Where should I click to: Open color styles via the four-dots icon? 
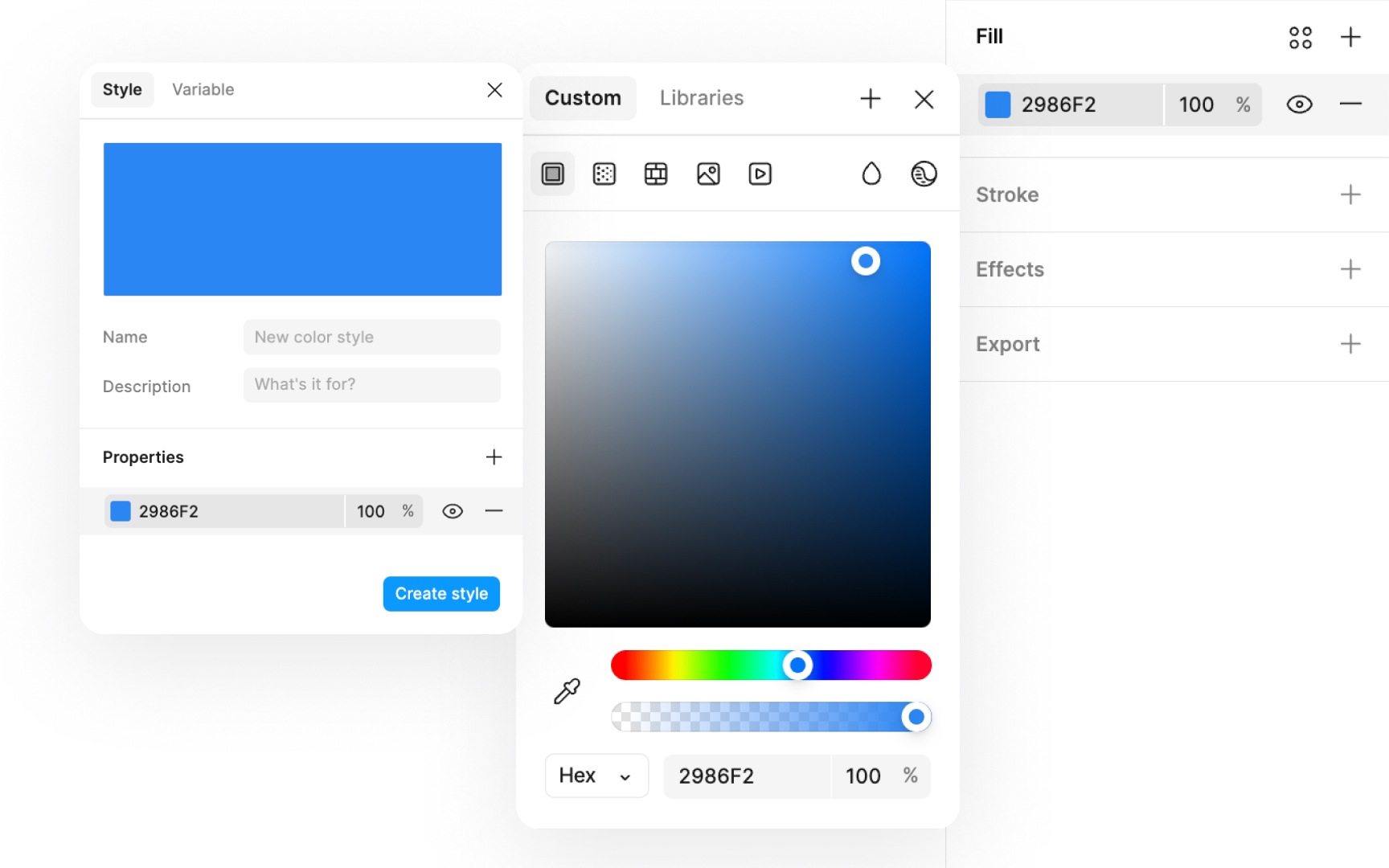click(x=1300, y=36)
